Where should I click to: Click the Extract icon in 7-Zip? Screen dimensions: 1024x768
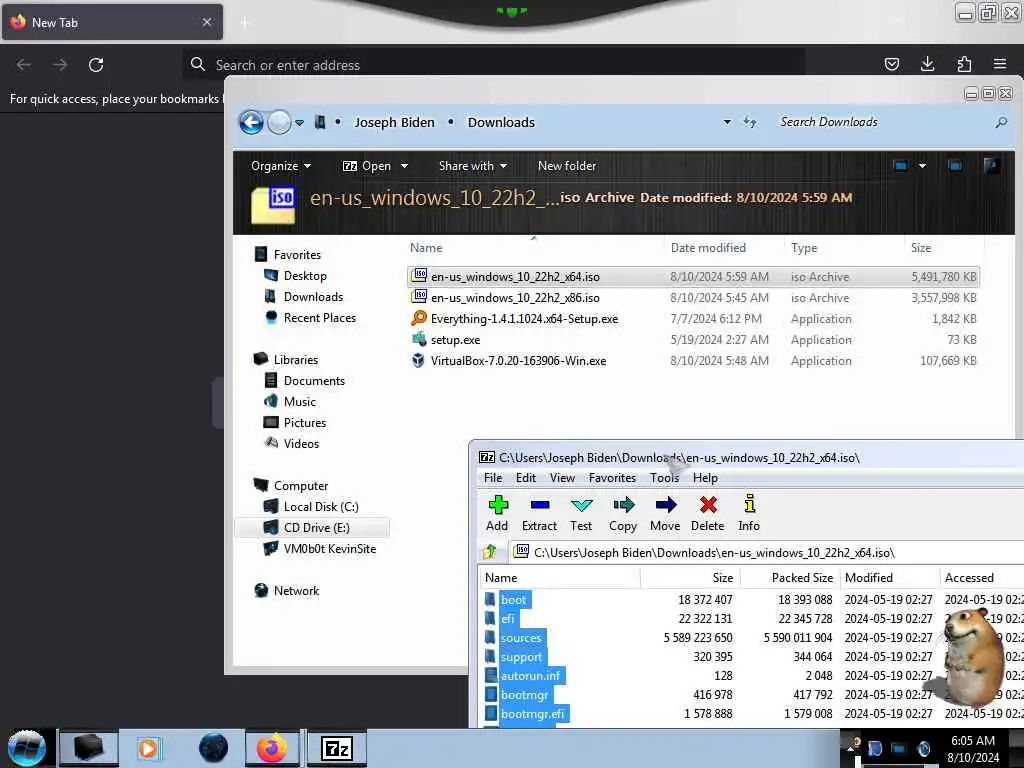click(539, 513)
